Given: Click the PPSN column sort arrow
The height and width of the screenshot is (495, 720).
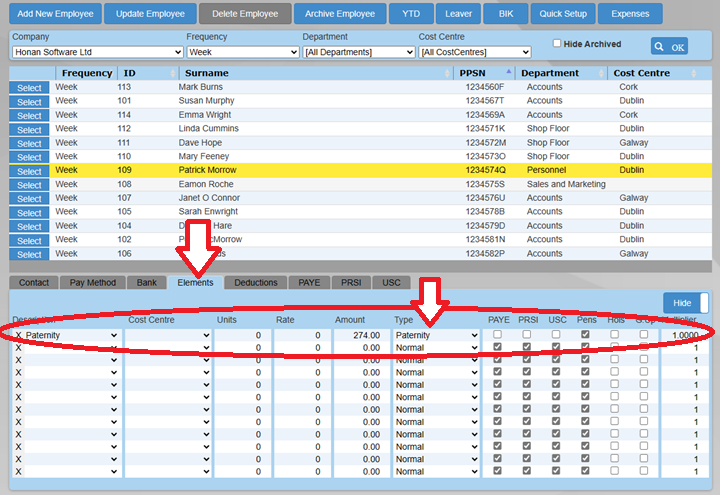Looking at the screenshot, I should click(x=509, y=73).
